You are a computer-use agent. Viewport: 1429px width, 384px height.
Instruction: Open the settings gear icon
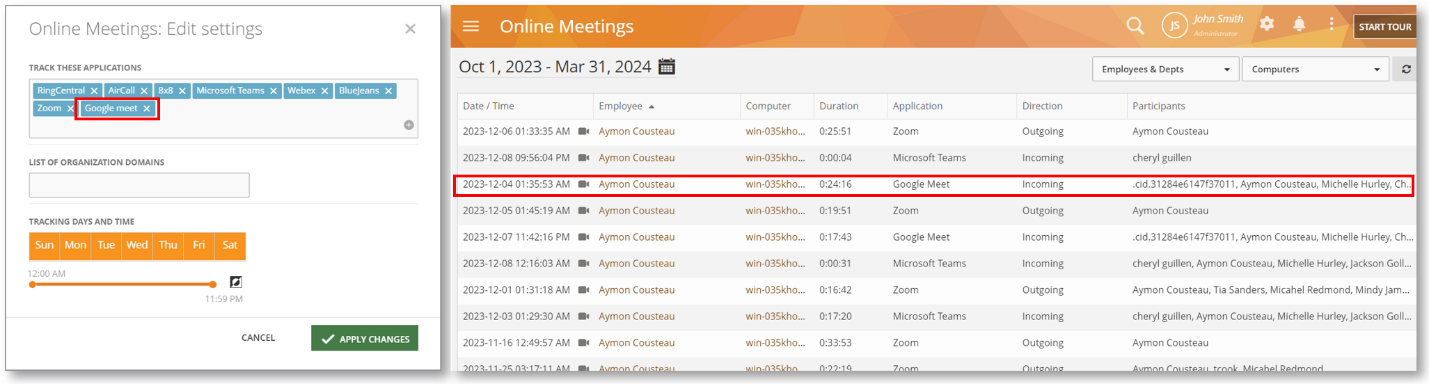pos(1267,24)
